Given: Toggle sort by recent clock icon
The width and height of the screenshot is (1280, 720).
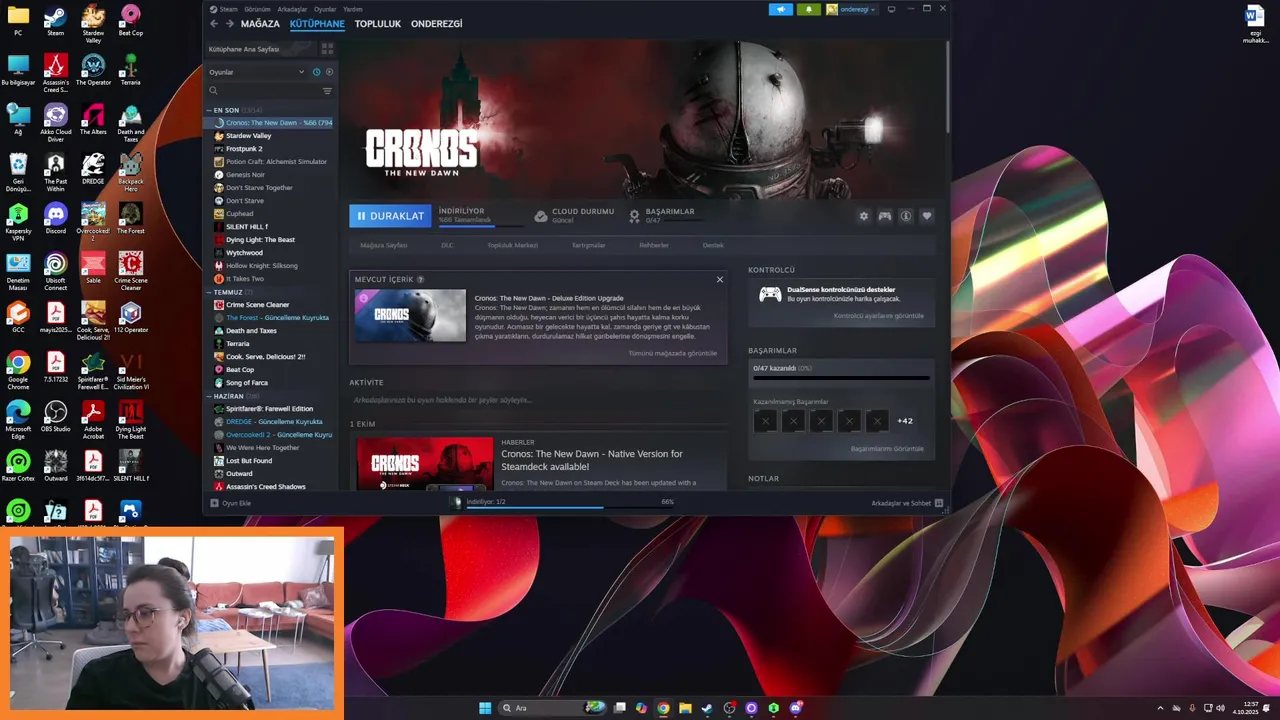Looking at the screenshot, I should click(x=317, y=72).
